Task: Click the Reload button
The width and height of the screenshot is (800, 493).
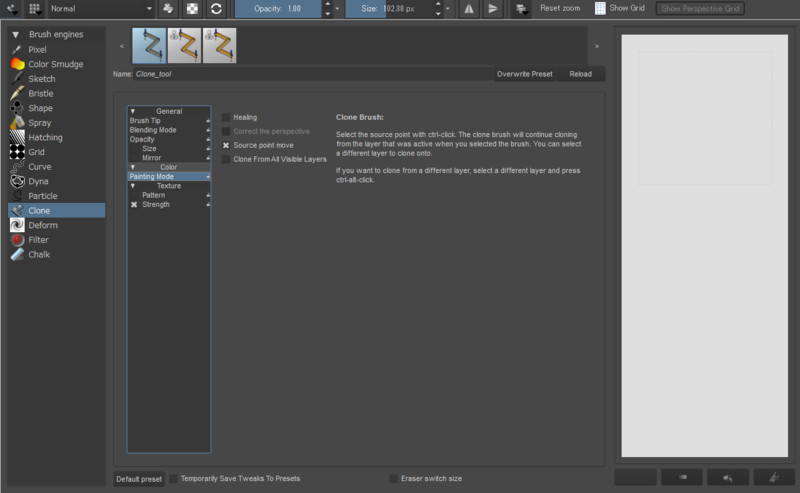Action: click(x=581, y=74)
